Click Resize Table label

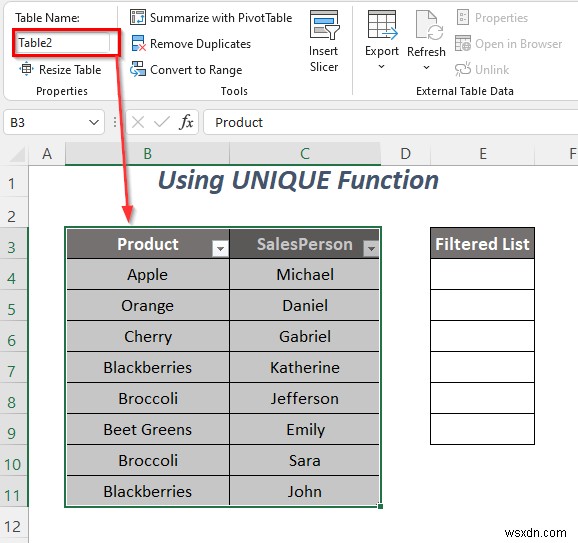coord(70,70)
